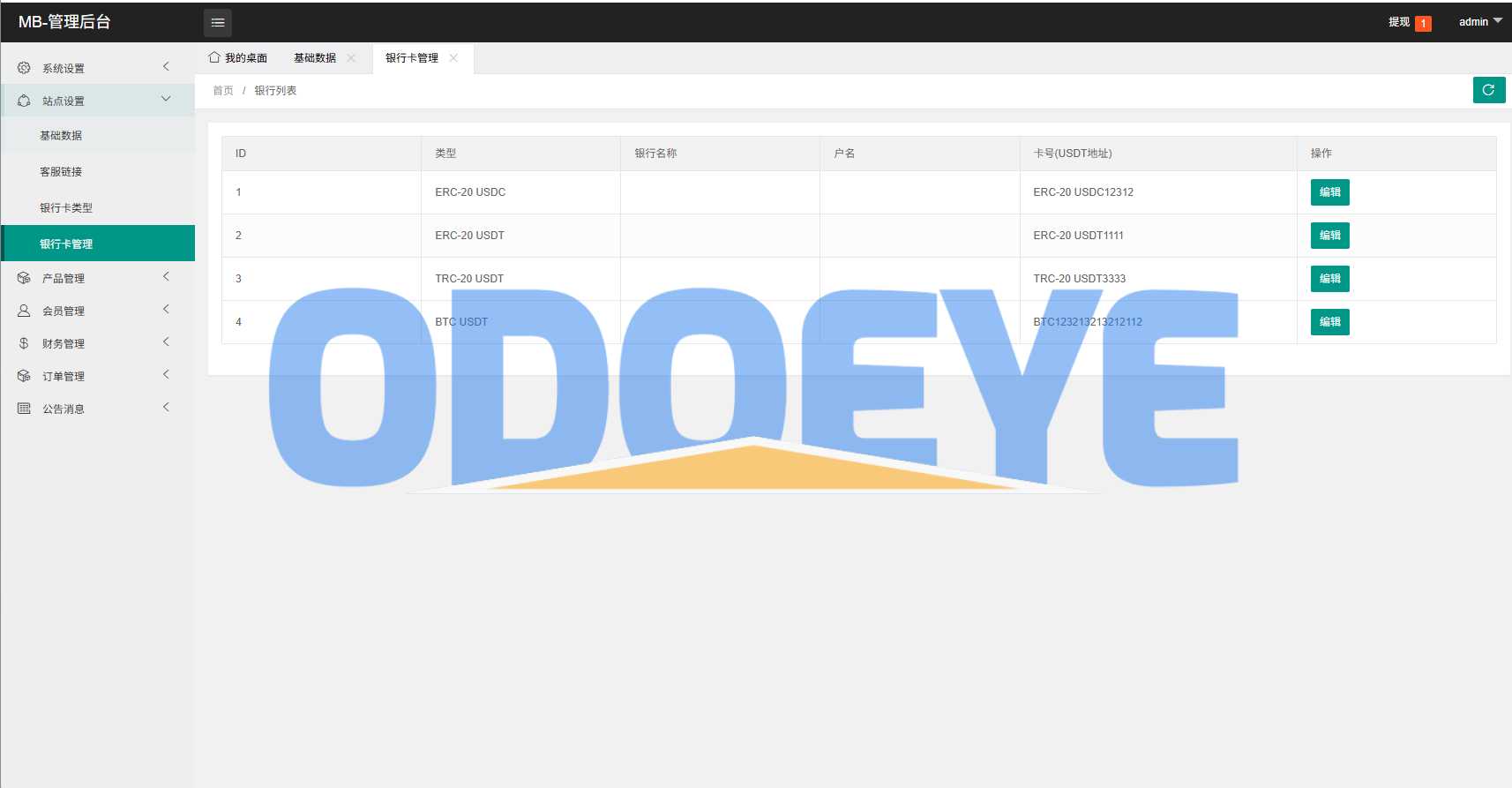Image resolution: width=1512 pixels, height=788 pixels.
Task: Click the 首页 breadcrumb link
Action: click(x=223, y=91)
